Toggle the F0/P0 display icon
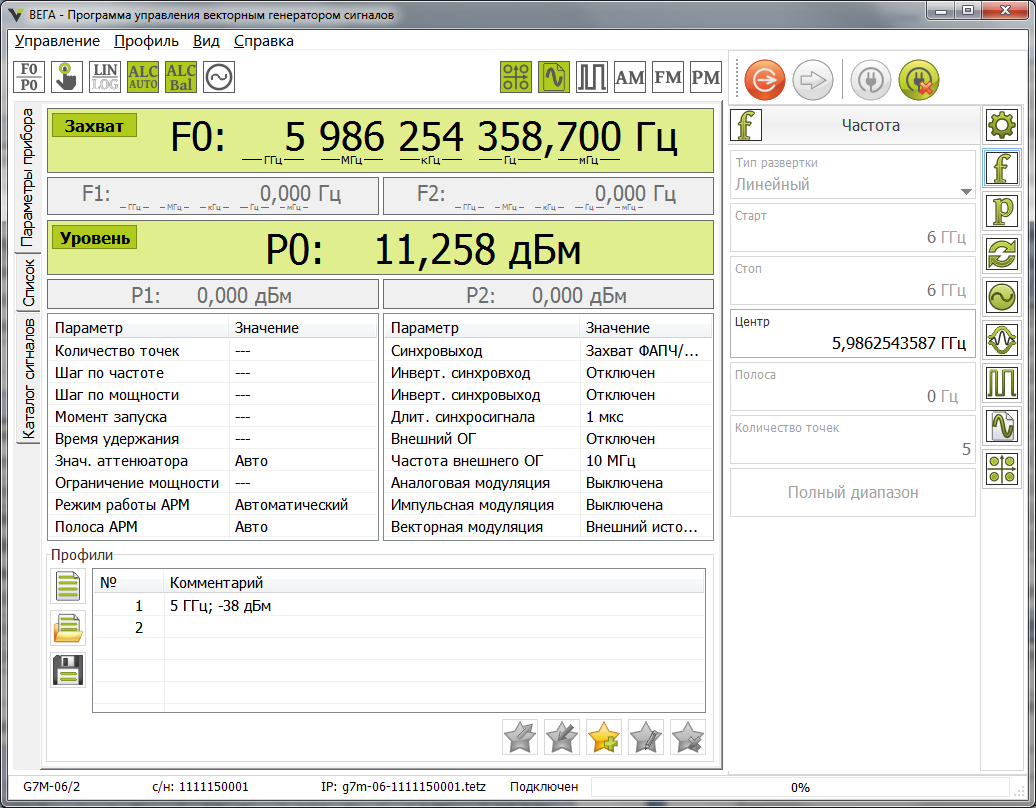The height and width of the screenshot is (808, 1036). (x=29, y=77)
